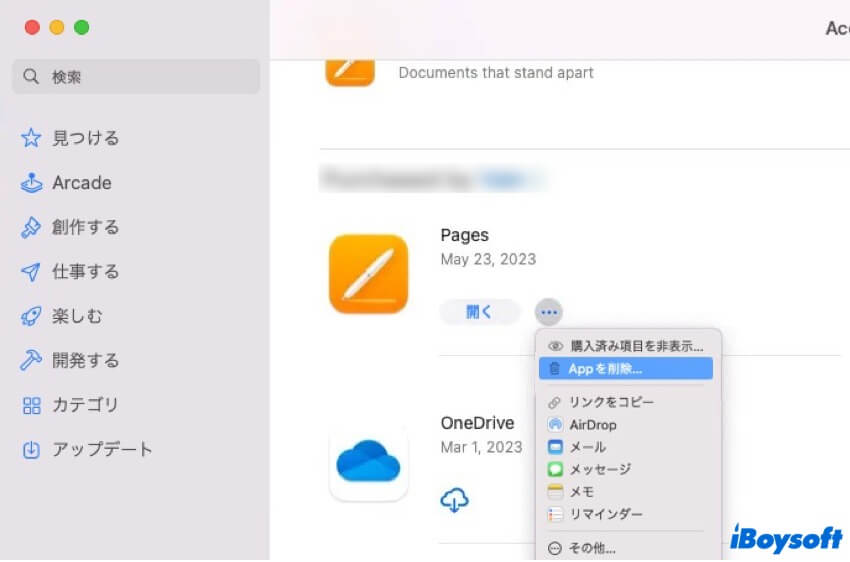Screen dimensions: 850x562
Task: Close the window with red button
Action: (x=32, y=27)
